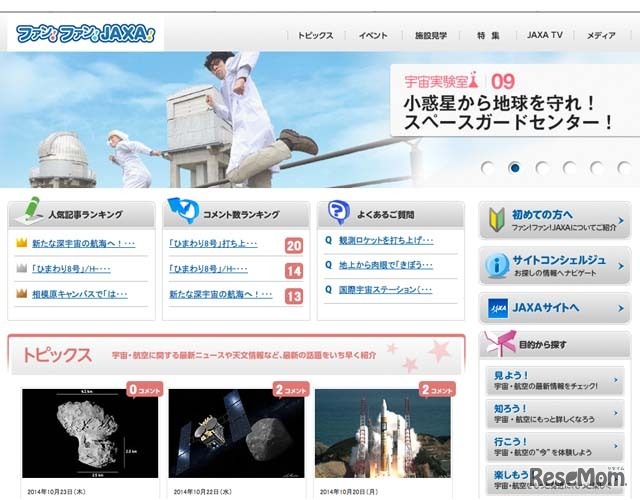
Task: Click the question mark FAQ icon
Action: click(x=339, y=212)
